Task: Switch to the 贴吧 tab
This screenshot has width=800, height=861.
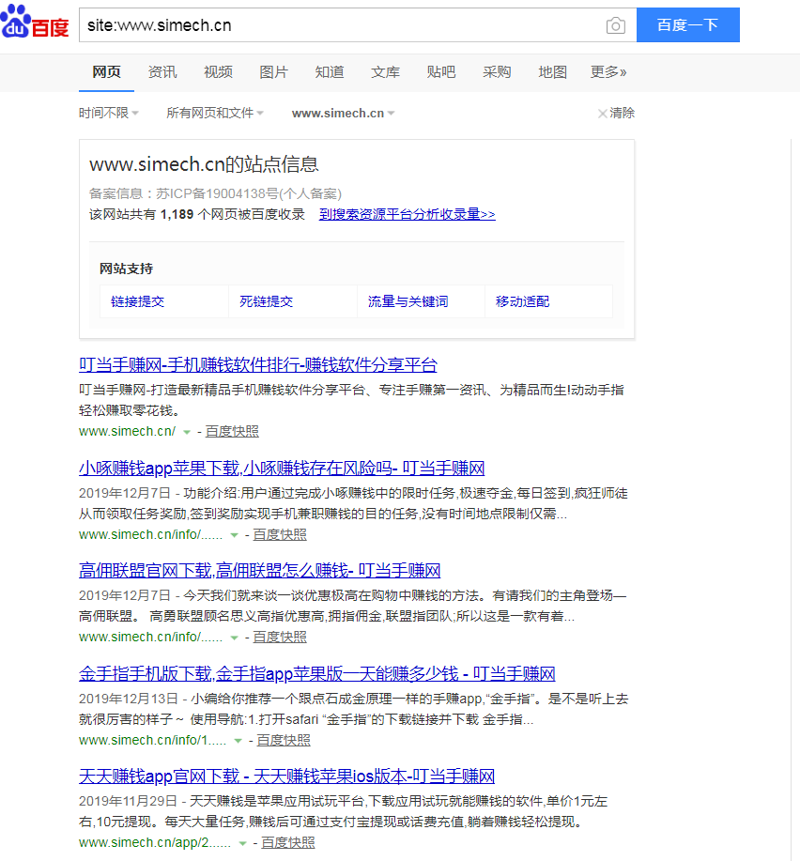Action: point(441,72)
